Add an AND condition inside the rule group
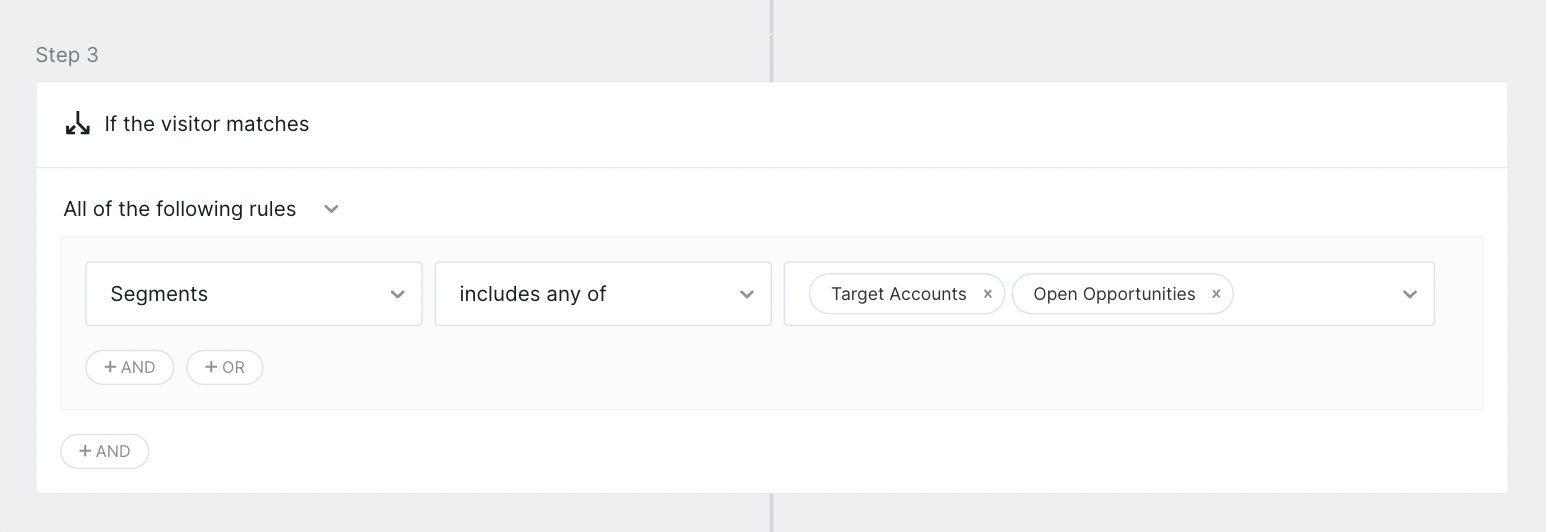Image resolution: width=1546 pixels, height=532 pixels. tap(130, 367)
